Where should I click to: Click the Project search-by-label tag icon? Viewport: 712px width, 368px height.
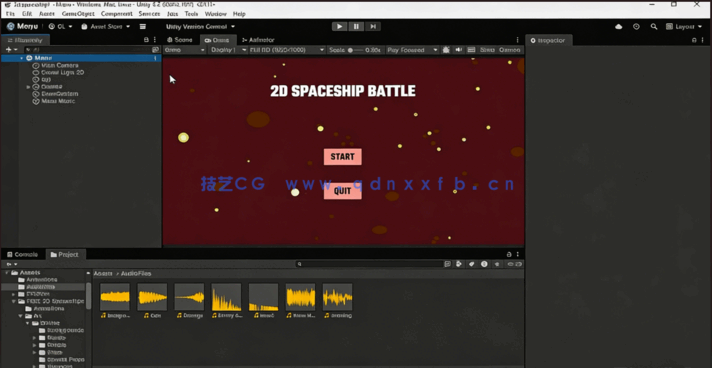(471, 264)
